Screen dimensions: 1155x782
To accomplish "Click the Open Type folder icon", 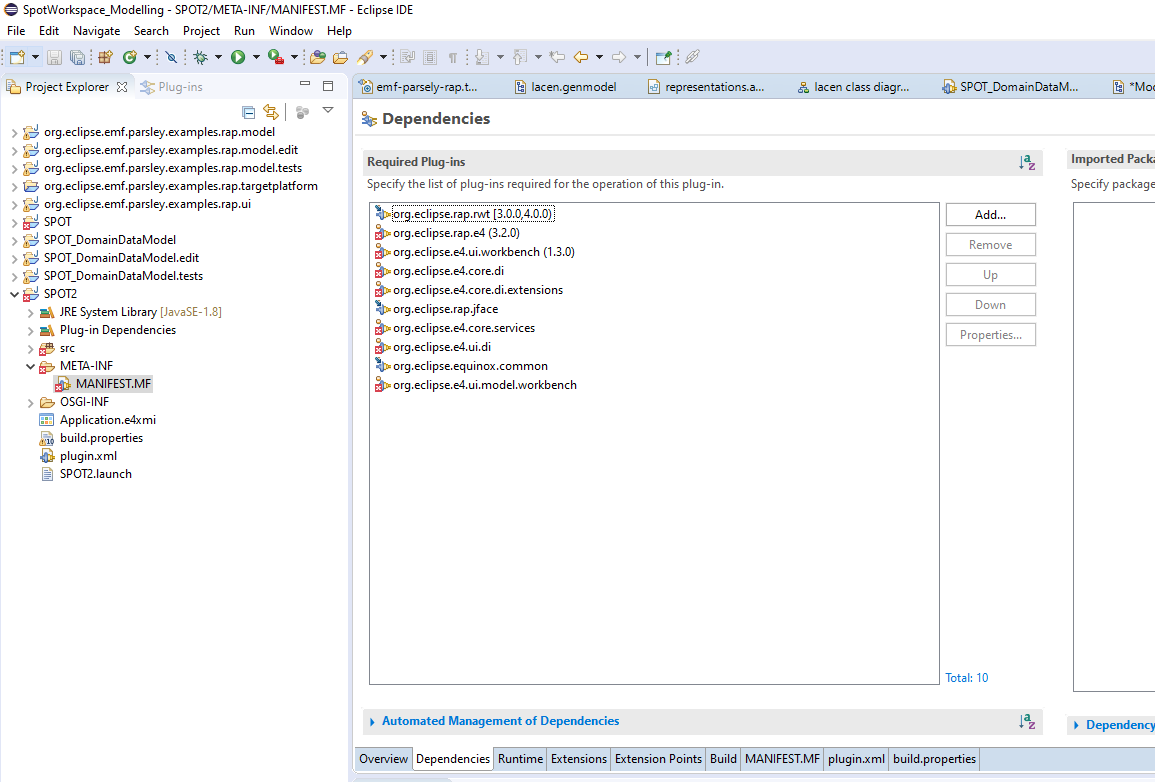I will pos(317,57).
